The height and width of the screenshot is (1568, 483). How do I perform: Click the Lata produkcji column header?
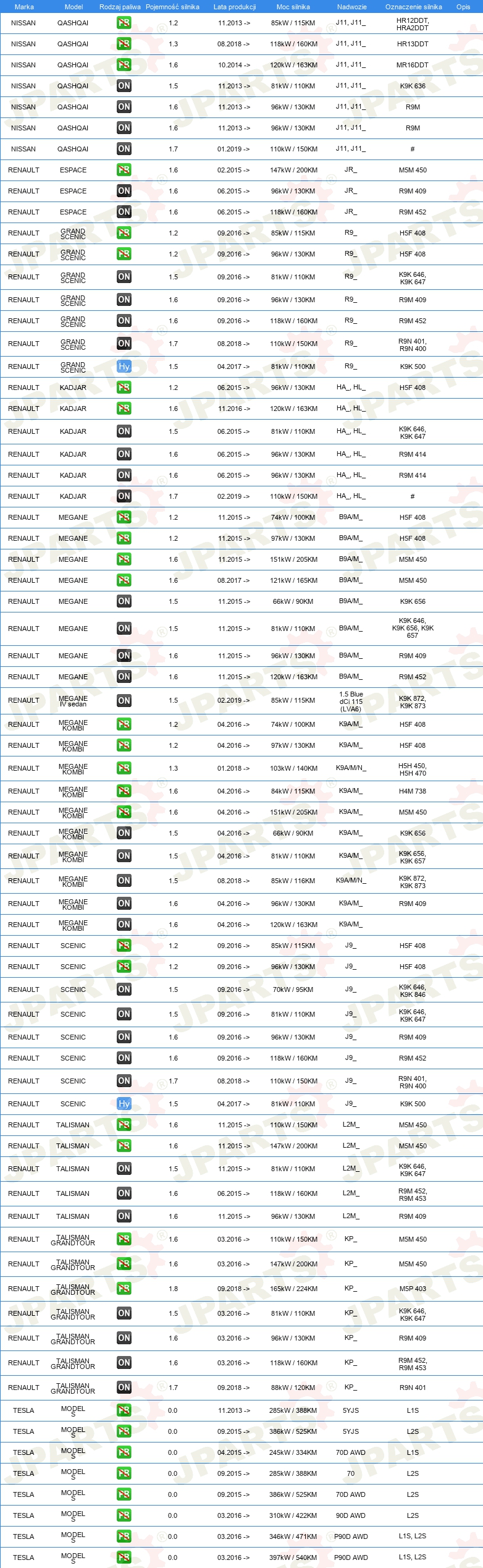coord(235,7)
